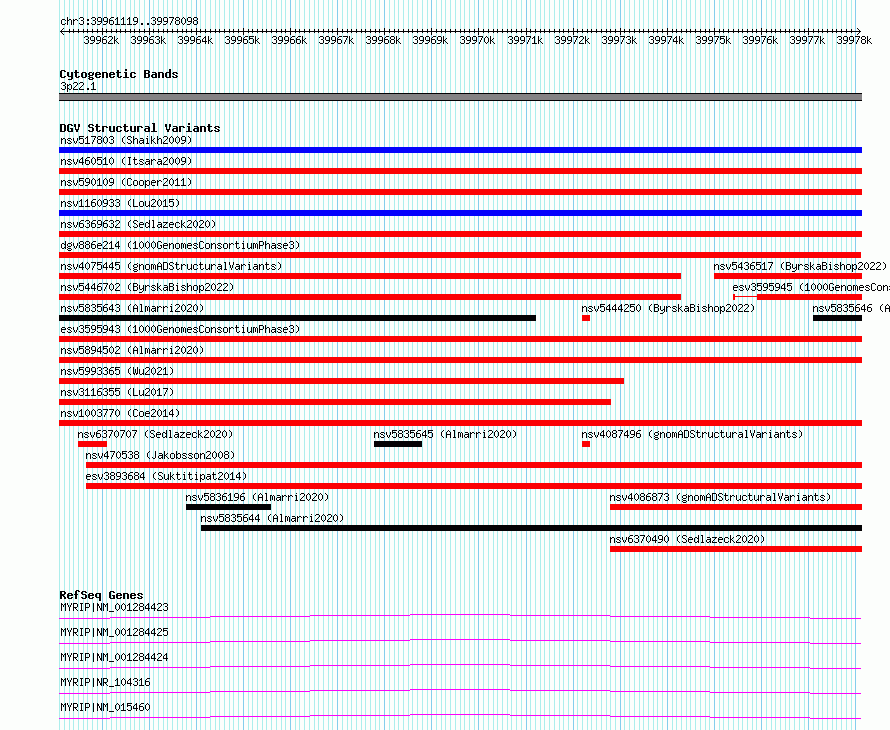This screenshot has width=890, height=730.
Task: Click the 39978k ruler tick
Action: tap(854, 40)
